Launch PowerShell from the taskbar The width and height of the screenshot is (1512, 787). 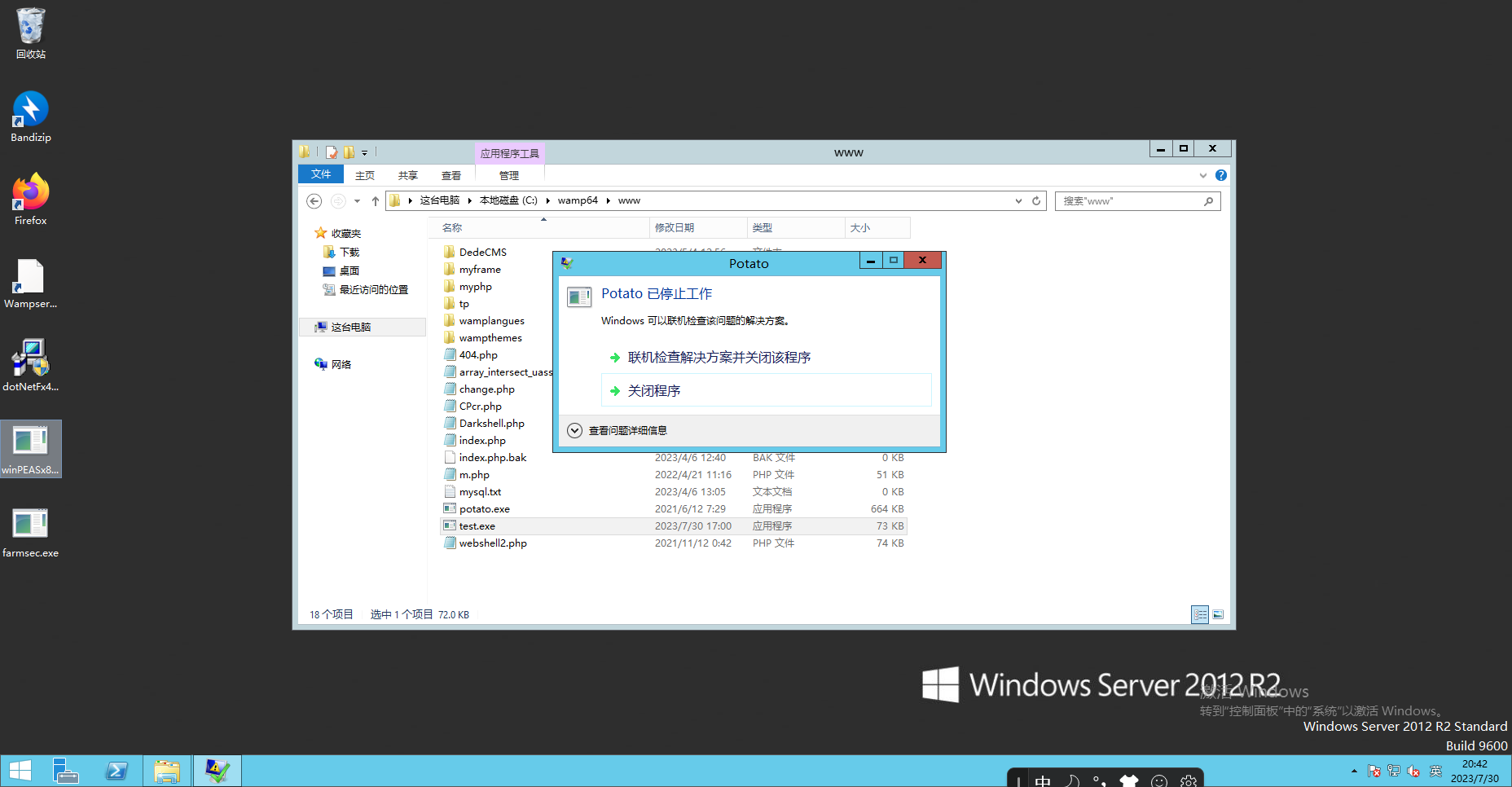pyautogui.click(x=116, y=771)
